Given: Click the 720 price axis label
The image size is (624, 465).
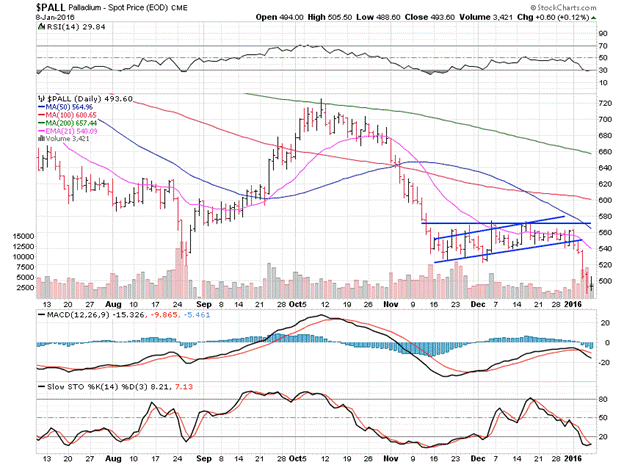Looking at the screenshot, I should pyautogui.click(x=605, y=104).
